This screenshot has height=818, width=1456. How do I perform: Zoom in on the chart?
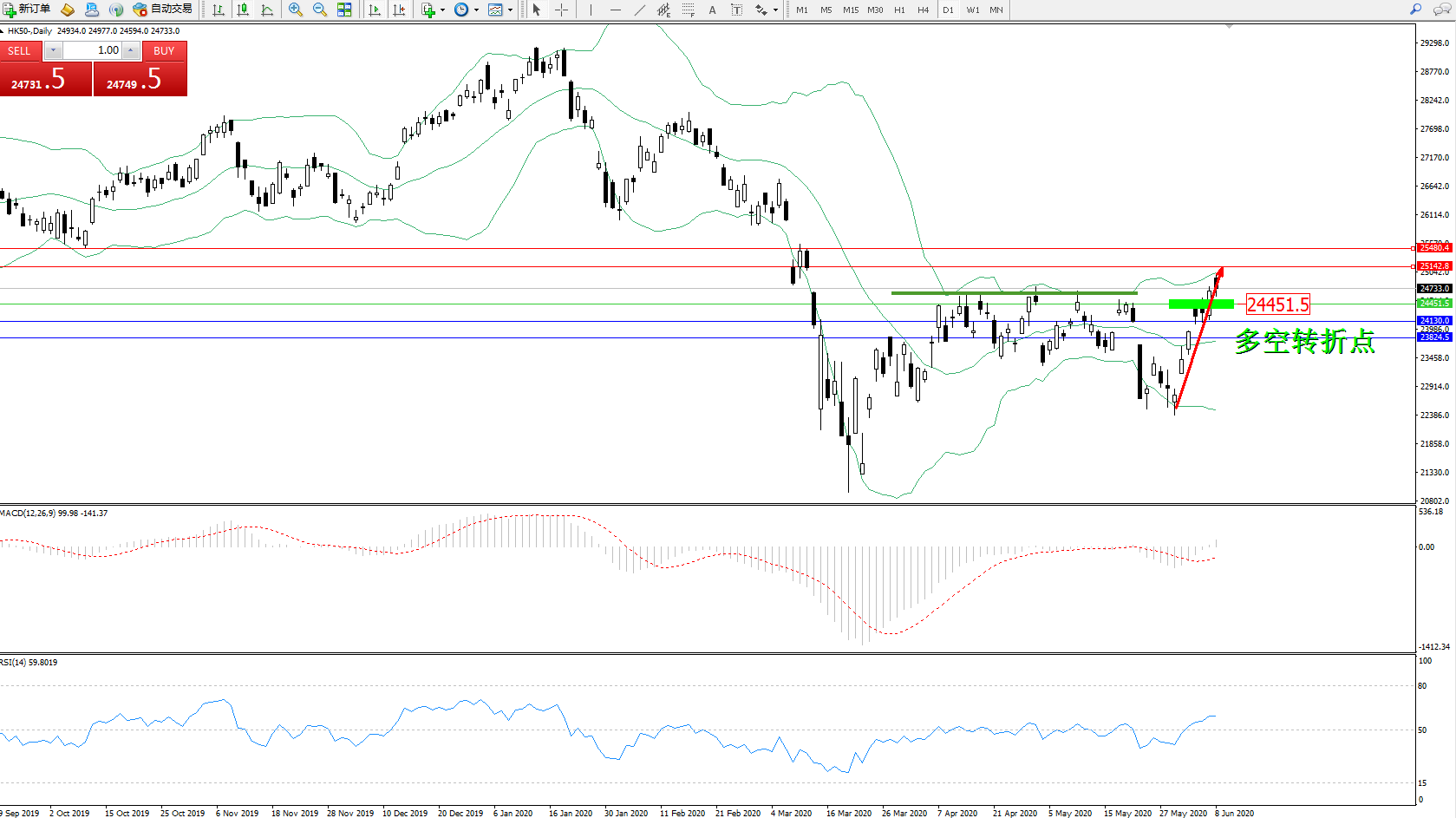tap(296, 10)
